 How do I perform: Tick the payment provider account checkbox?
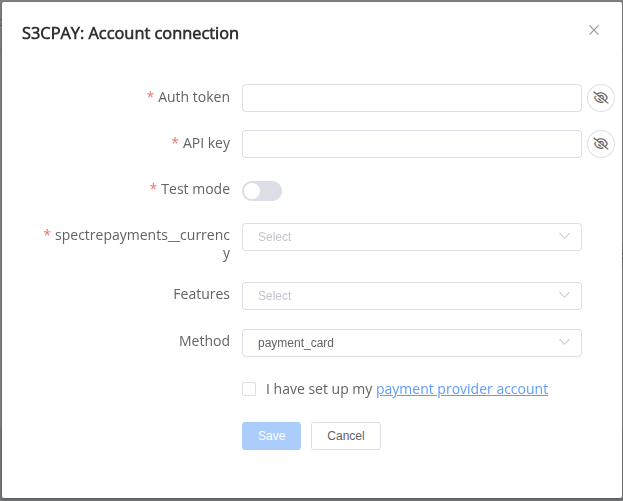coord(249,389)
